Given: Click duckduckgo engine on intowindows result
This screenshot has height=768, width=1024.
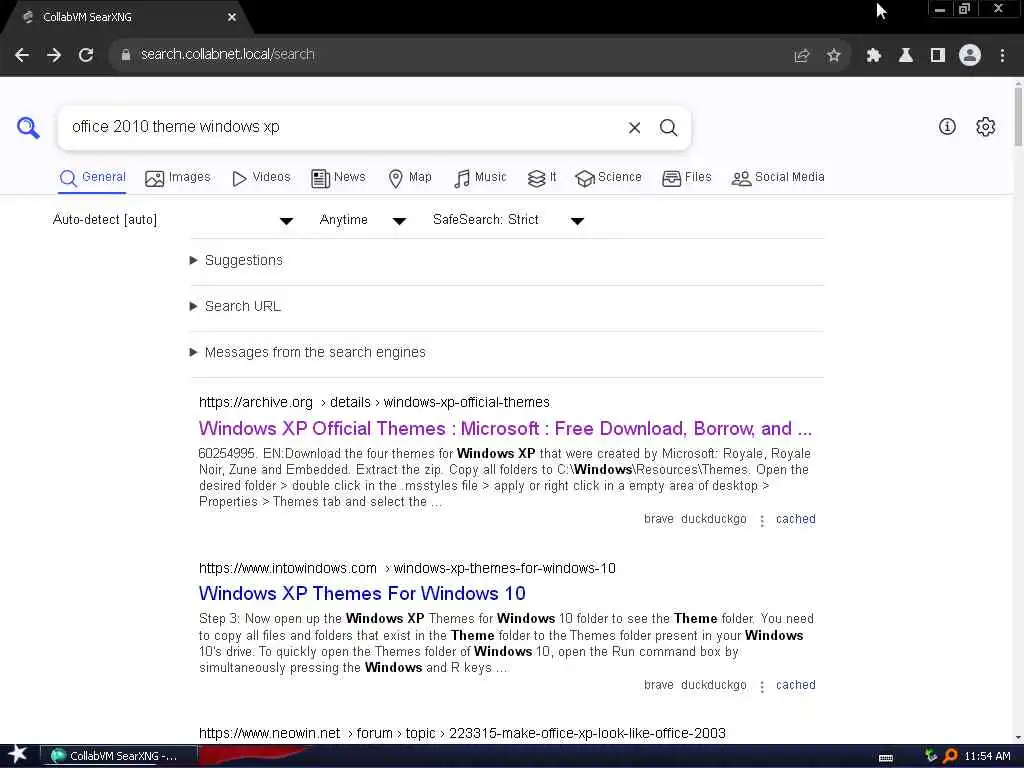Looking at the screenshot, I should (713, 685).
